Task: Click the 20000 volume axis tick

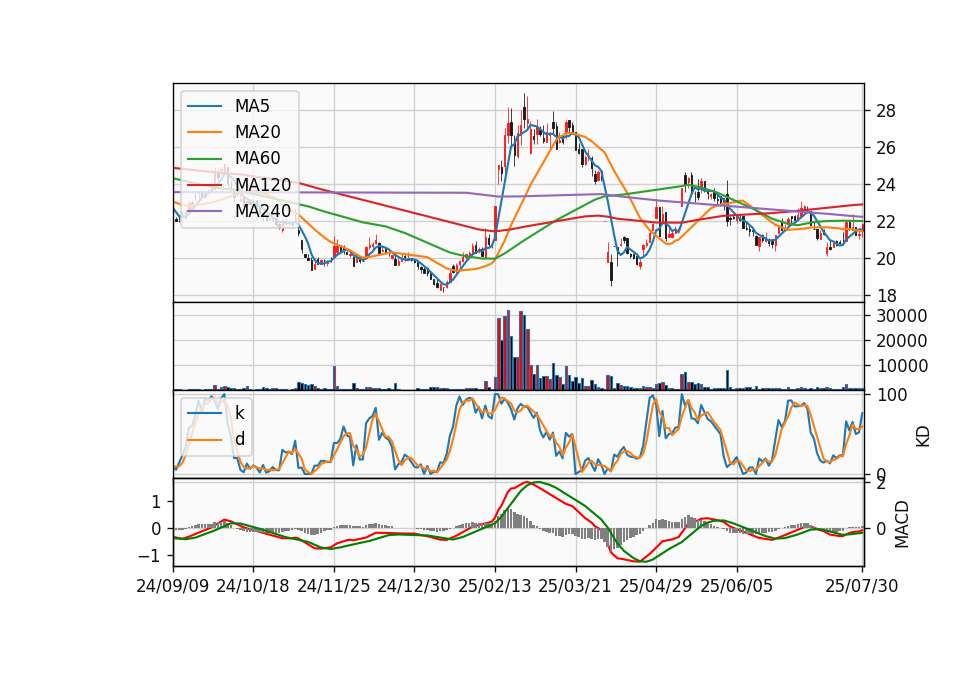Action: pos(902,341)
